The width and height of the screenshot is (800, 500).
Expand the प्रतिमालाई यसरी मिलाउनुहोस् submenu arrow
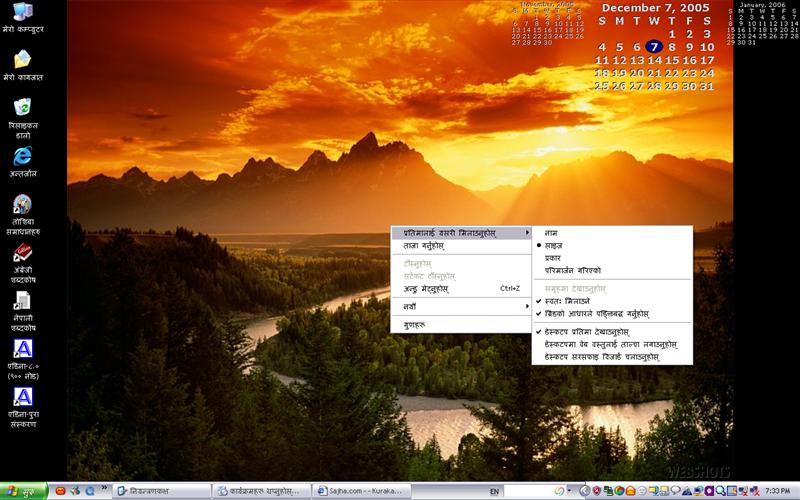click(x=527, y=233)
